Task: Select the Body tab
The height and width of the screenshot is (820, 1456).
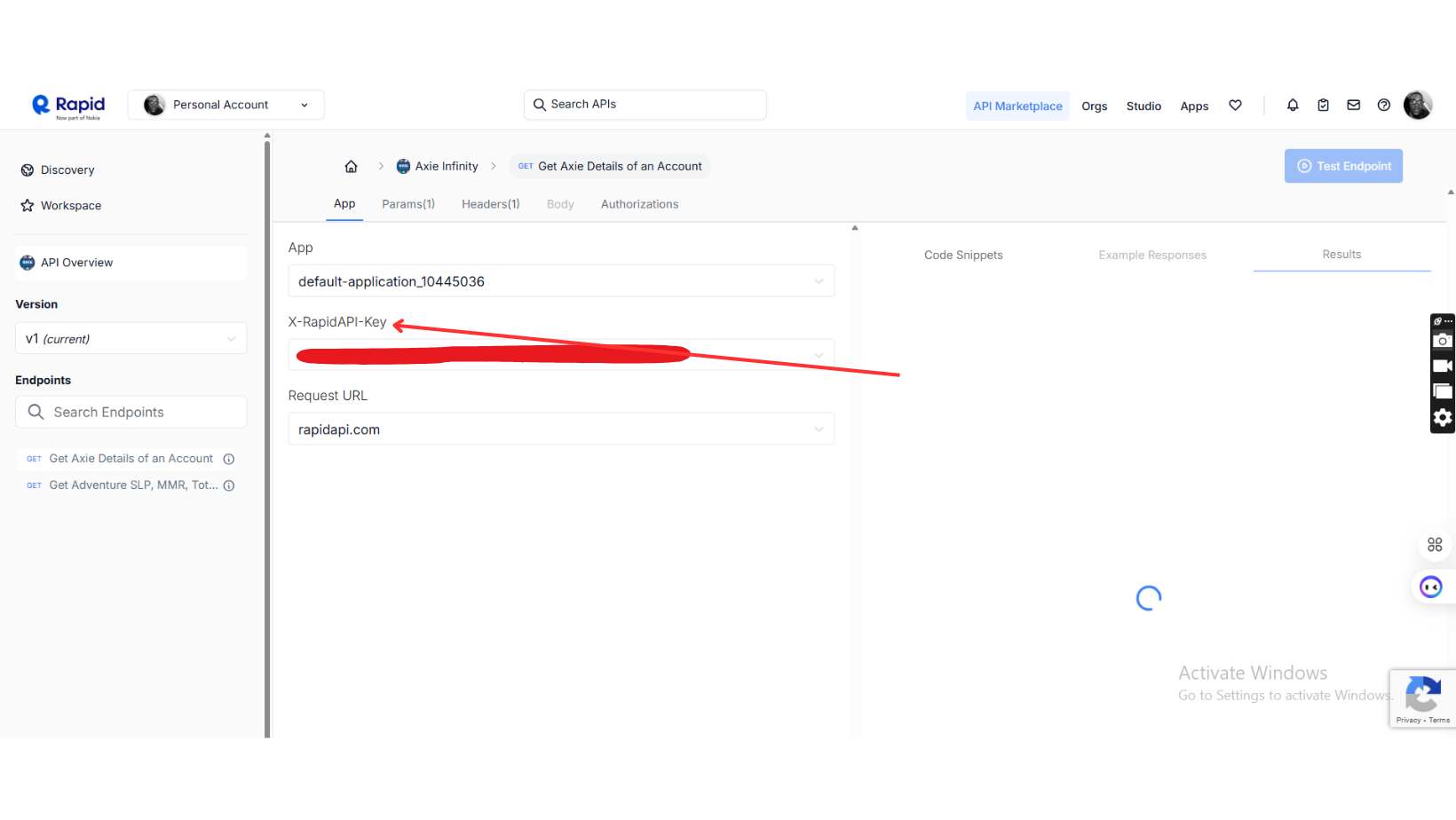Action: tap(560, 204)
